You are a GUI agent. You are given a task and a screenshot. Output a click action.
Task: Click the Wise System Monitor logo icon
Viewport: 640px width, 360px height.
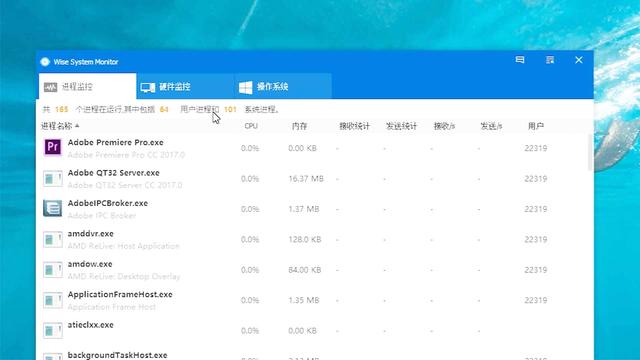45,62
